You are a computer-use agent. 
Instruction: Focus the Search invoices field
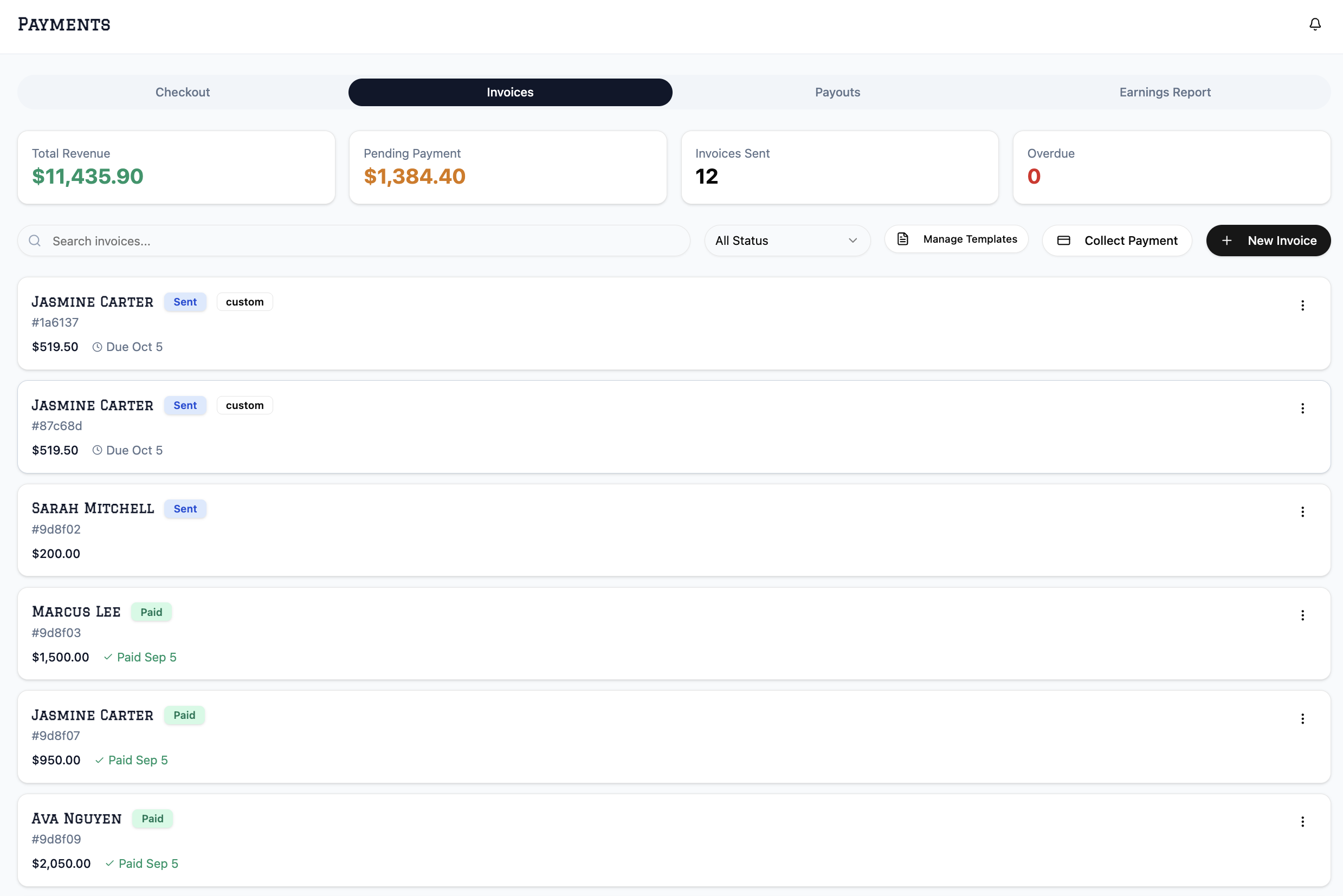(353, 241)
